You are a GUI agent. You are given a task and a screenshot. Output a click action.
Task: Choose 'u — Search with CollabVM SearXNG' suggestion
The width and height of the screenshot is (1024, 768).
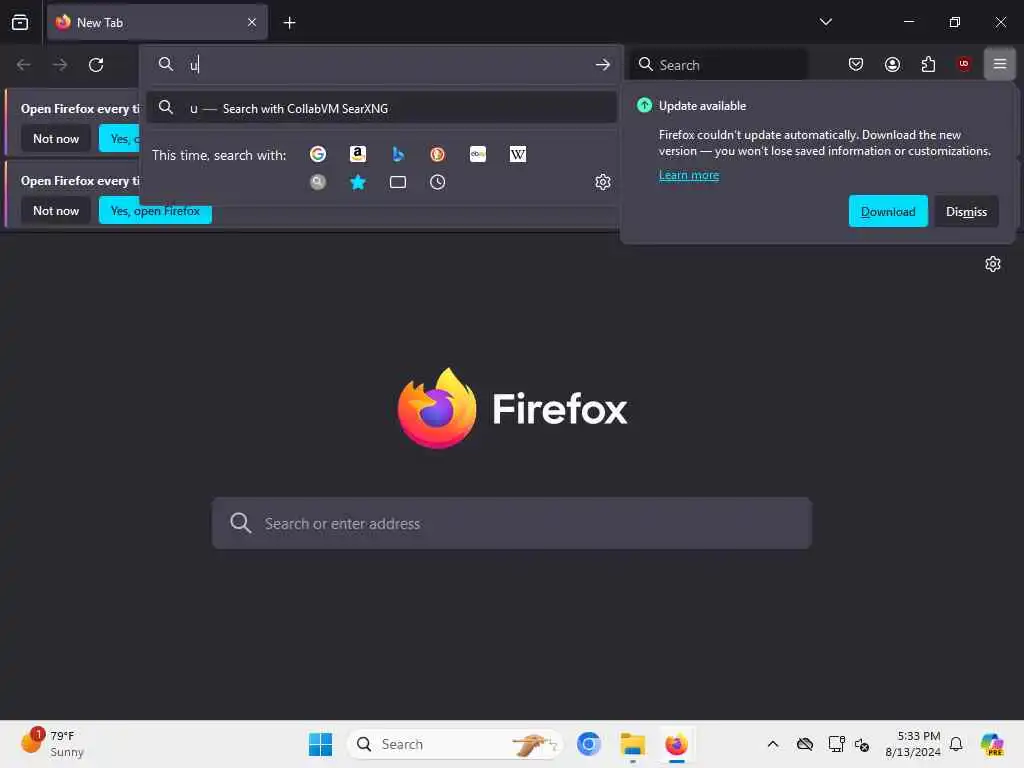(382, 108)
